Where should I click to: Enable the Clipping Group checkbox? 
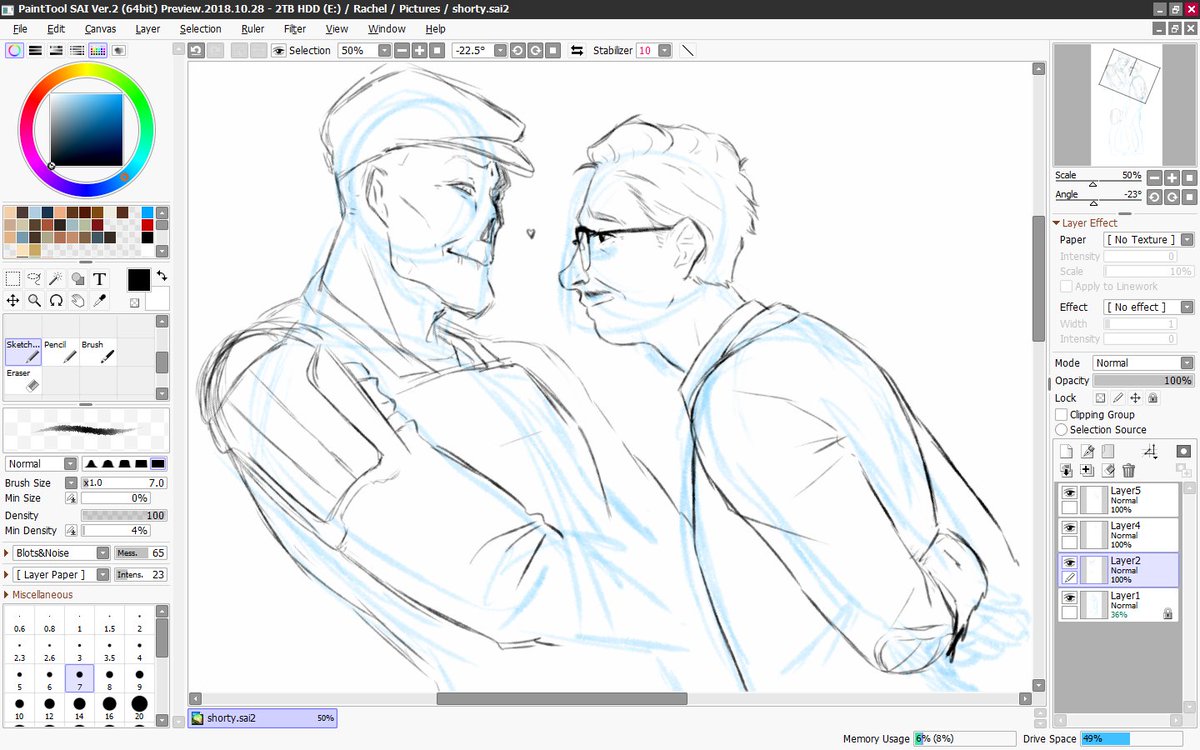point(1062,414)
